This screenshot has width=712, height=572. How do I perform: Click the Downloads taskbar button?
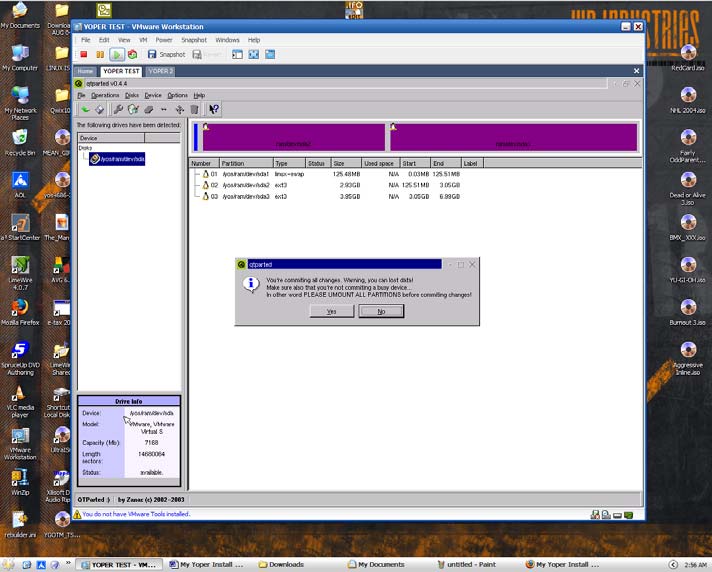pyautogui.click(x=282, y=564)
